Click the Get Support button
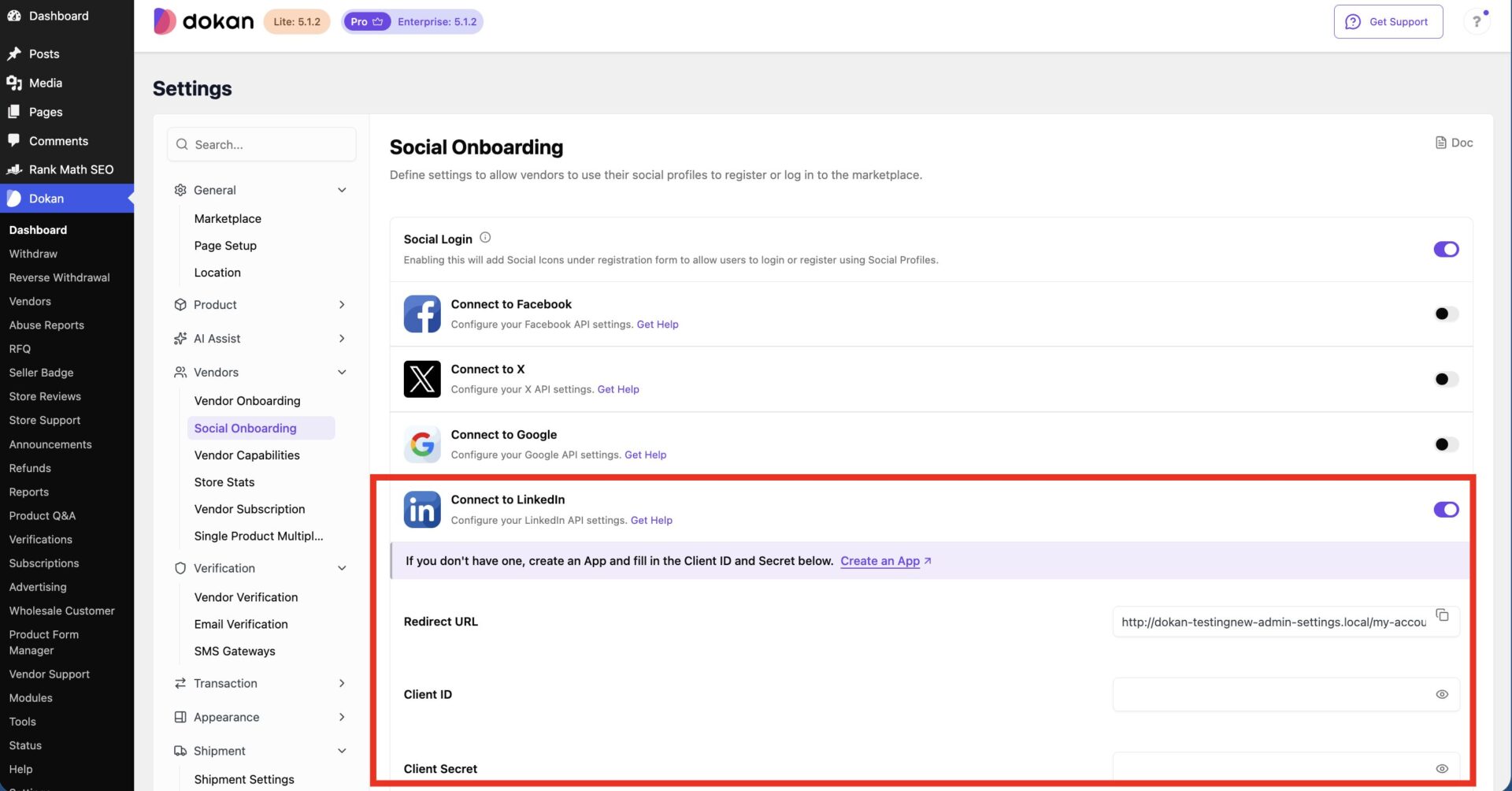1512x791 pixels. pyautogui.click(x=1388, y=21)
